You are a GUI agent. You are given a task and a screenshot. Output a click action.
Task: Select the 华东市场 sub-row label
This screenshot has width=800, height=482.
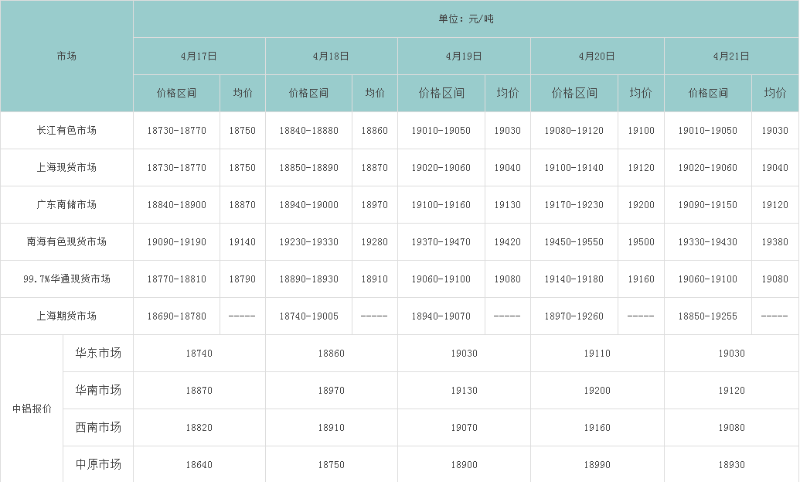(98, 353)
